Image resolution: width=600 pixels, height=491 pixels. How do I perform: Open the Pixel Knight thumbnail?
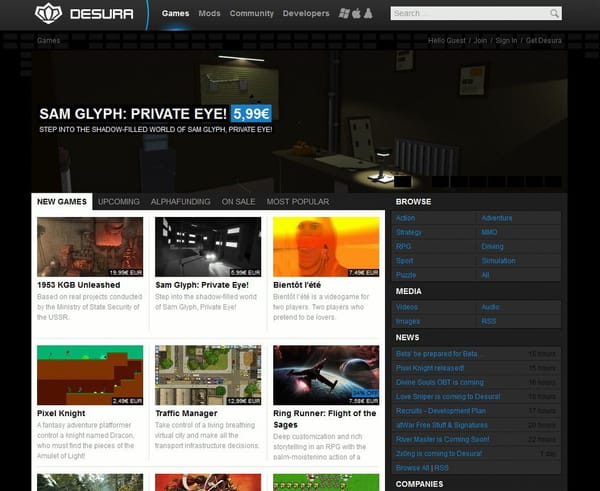[90, 375]
